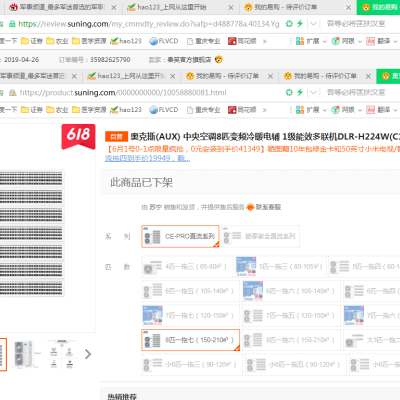Close the hao123 tab in product.suning.com window

(x=172, y=76)
